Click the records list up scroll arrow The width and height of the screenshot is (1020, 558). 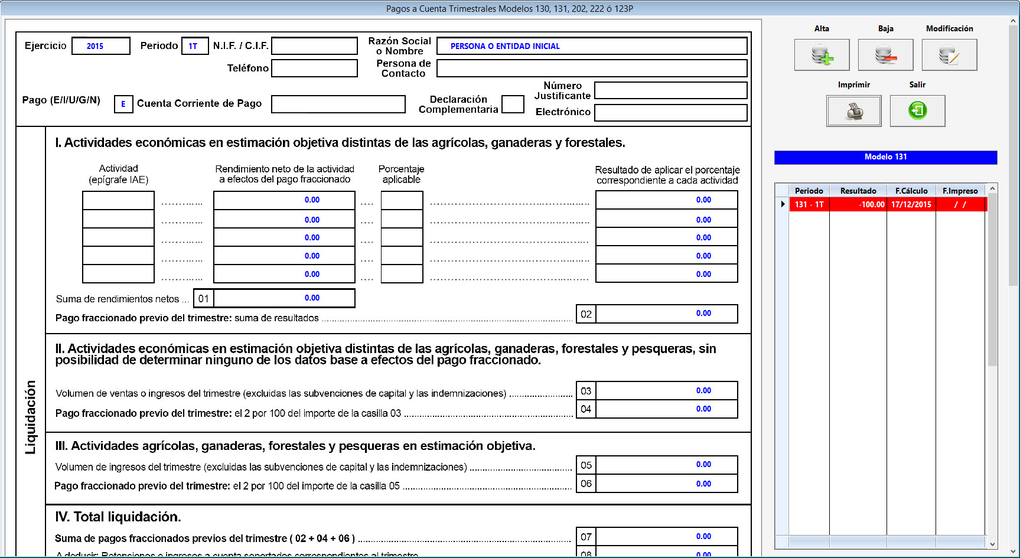click(992, 189)
